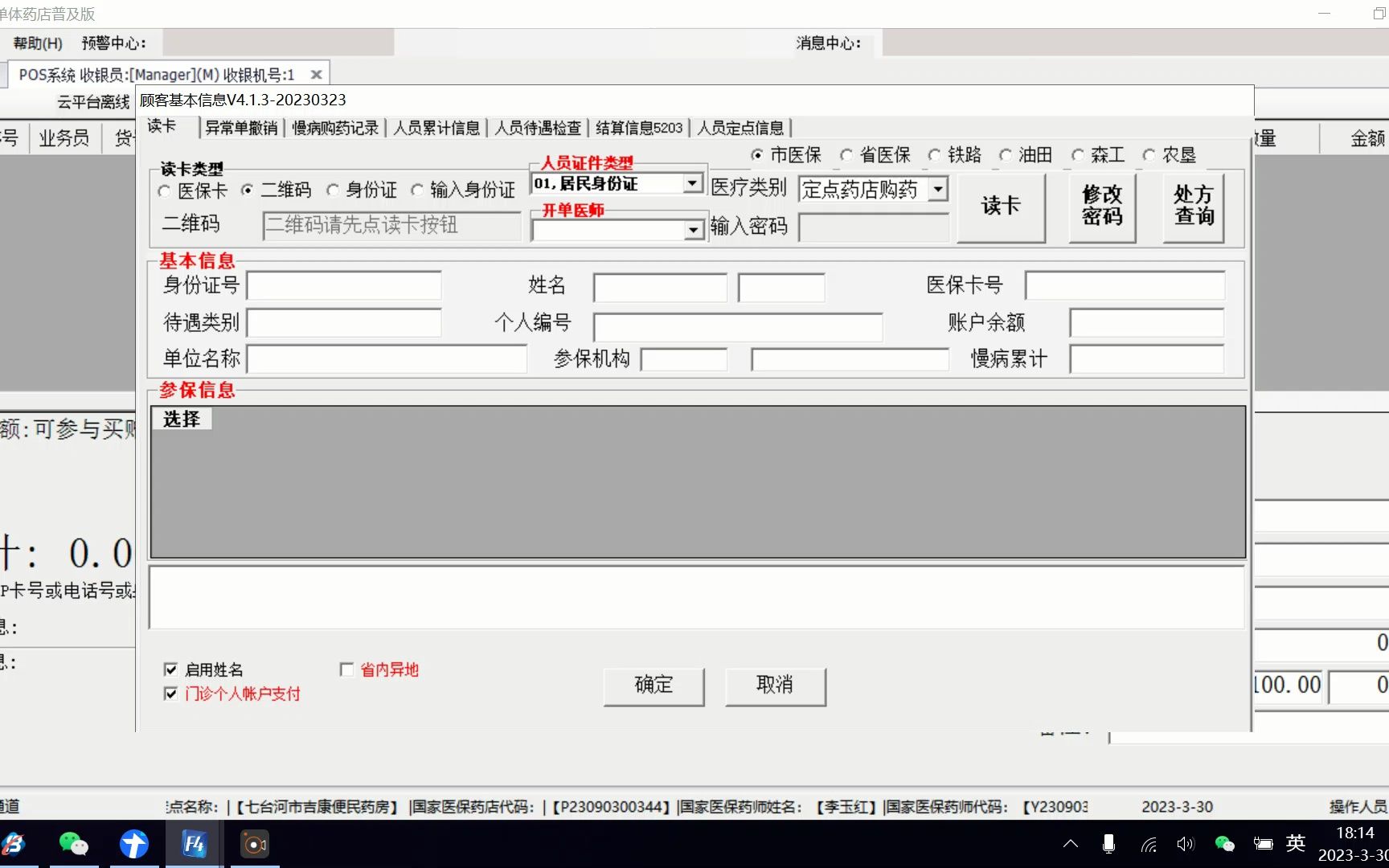The height and width of the screenshot is (868, 1389).
Task: Switch to the 异常单撤销 tab
Action: pos(241,128)
